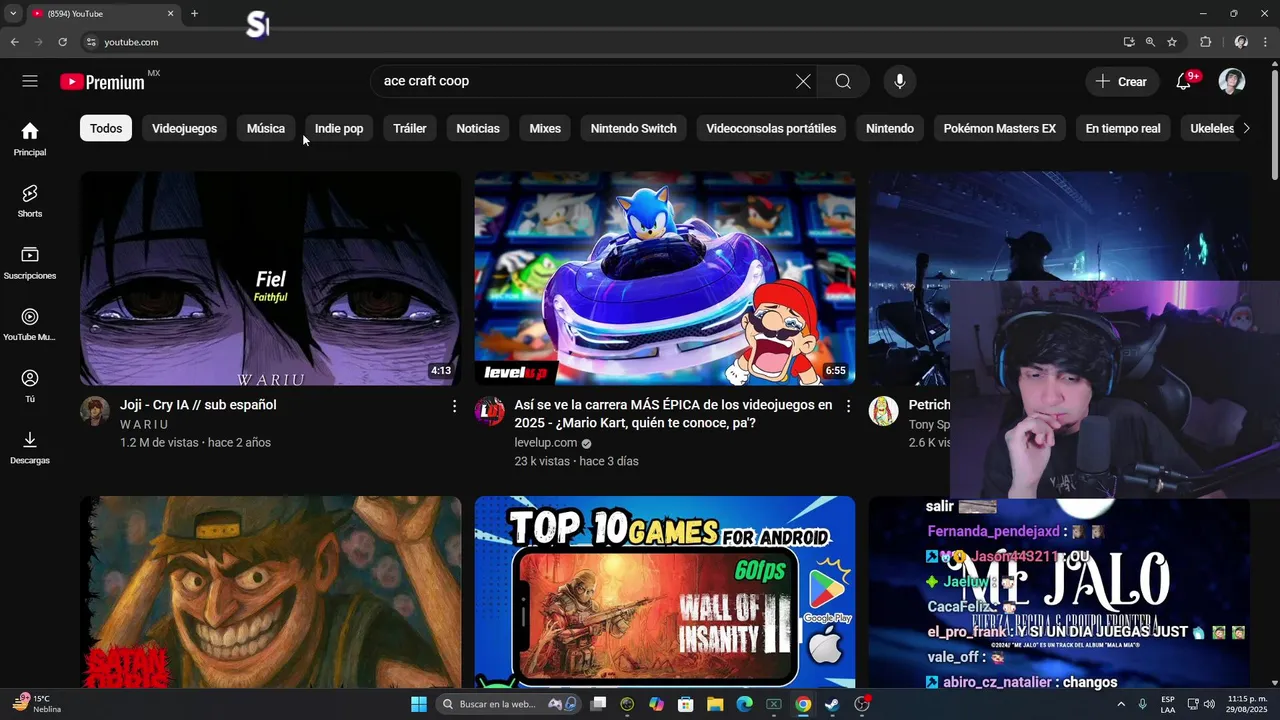Reload the page in Chrome
1280x720 pixels.
point(62,42)
